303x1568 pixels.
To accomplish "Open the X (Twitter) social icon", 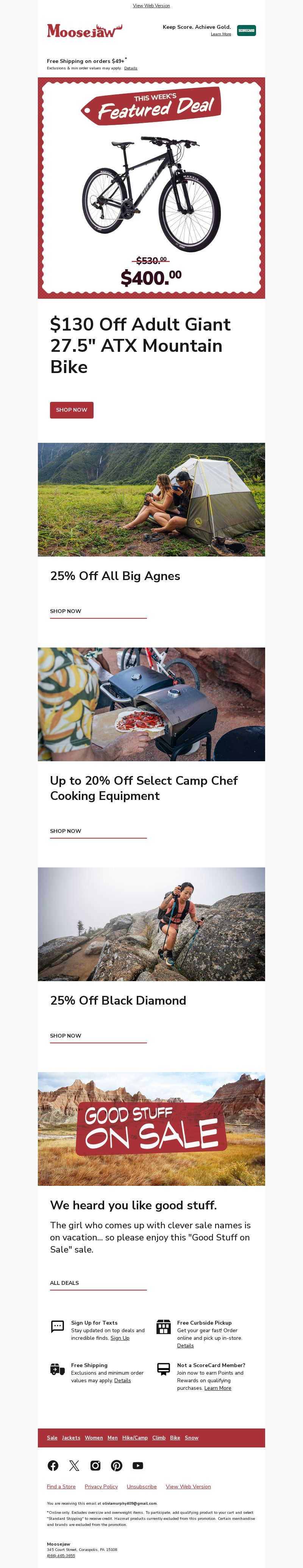I will pos(74,1465).
